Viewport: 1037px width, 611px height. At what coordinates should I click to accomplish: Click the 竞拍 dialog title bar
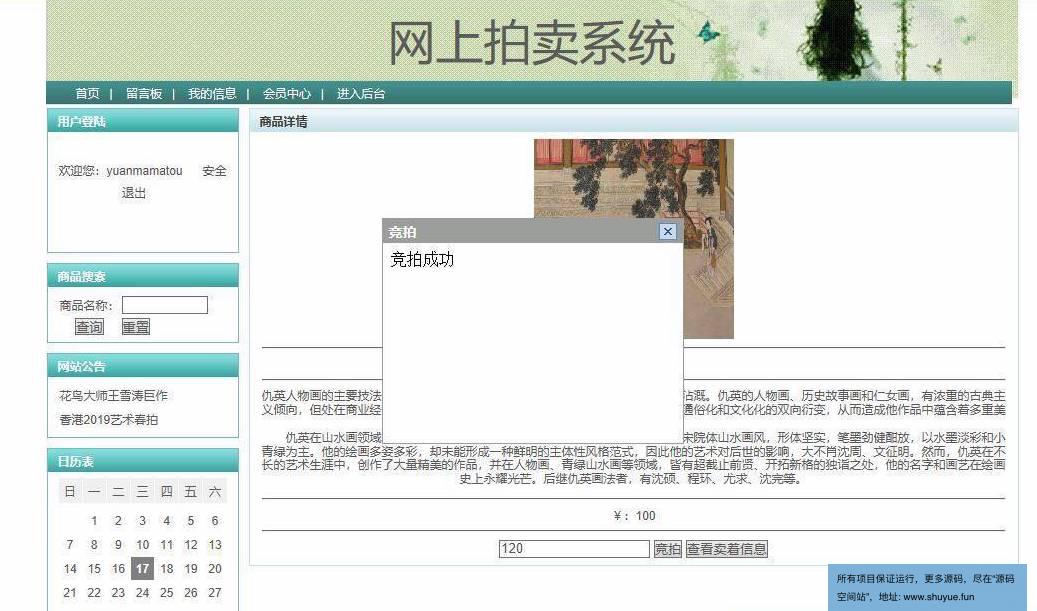tap(532, 231)
